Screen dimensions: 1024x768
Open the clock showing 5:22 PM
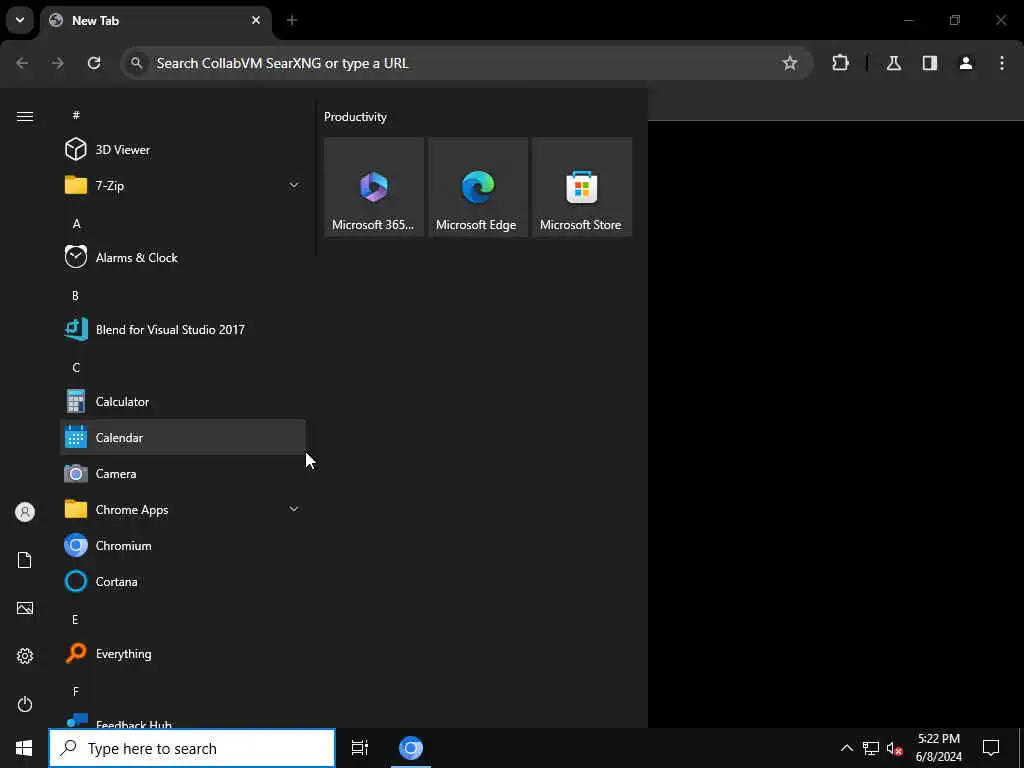[938, 748]
